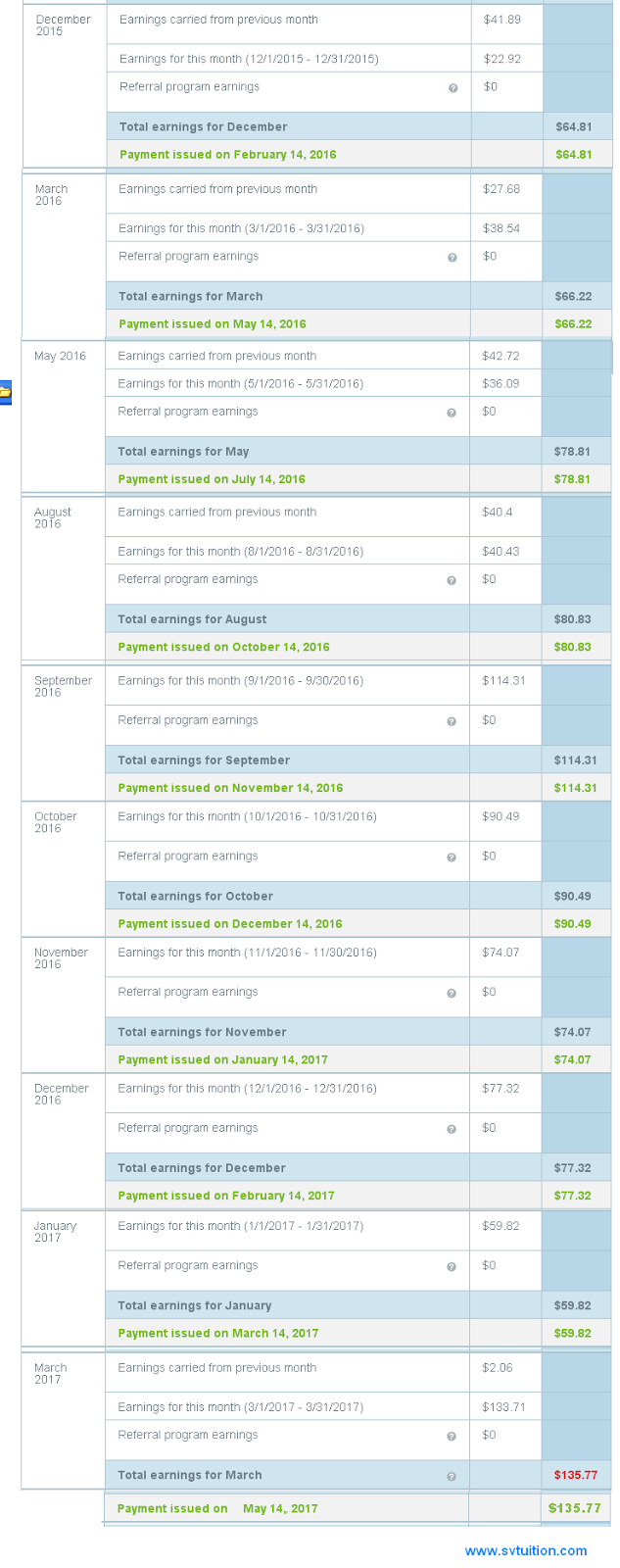The image size is (620, 1568).
Task: Open help icon beside March 2016 referral earnings
Action: click(x=452, y=258)
